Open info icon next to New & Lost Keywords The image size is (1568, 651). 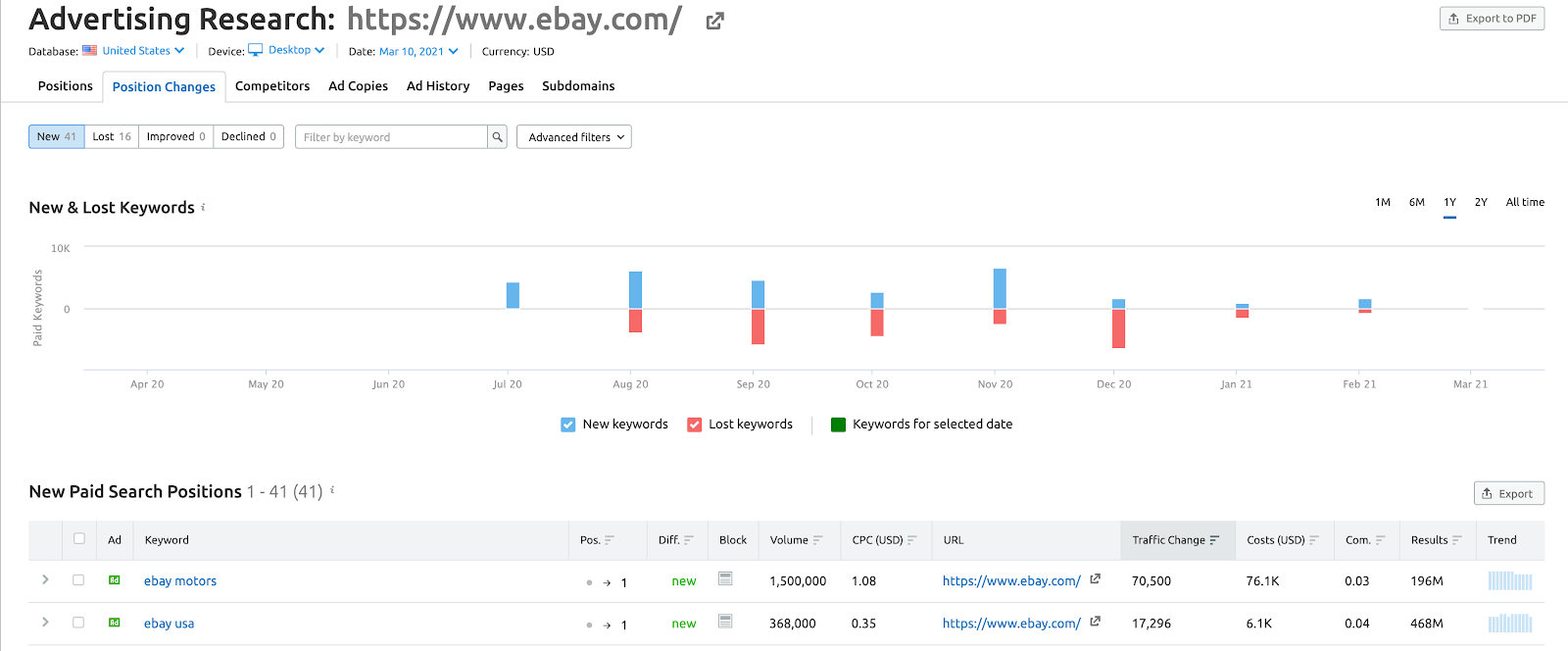tap(203, 207)
